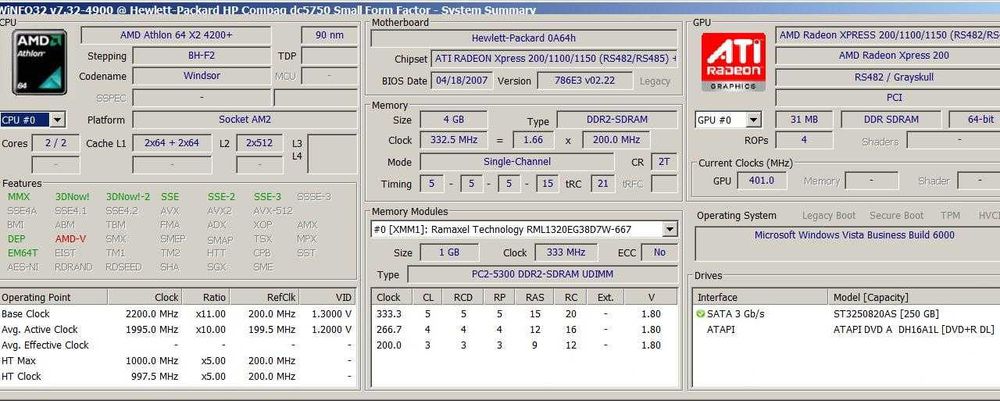Select the HT Clock row
1000x401 pixels.
pyautogui.click(x=177, y=376)
